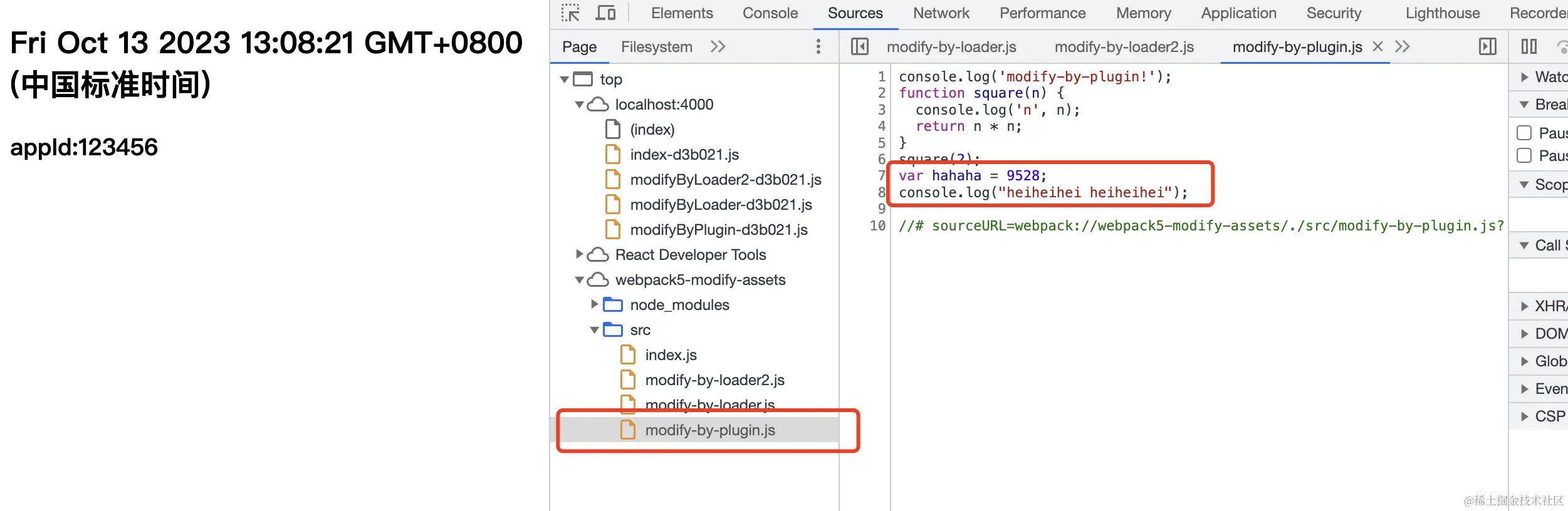Open the Elements panel tab

682,13
